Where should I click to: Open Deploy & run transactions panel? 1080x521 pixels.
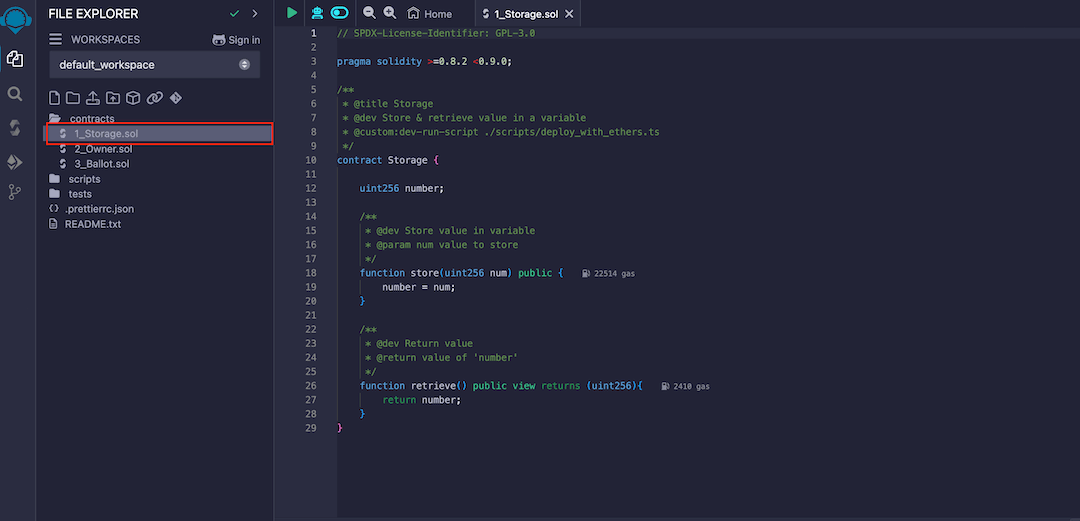click(x=15, y=161)
